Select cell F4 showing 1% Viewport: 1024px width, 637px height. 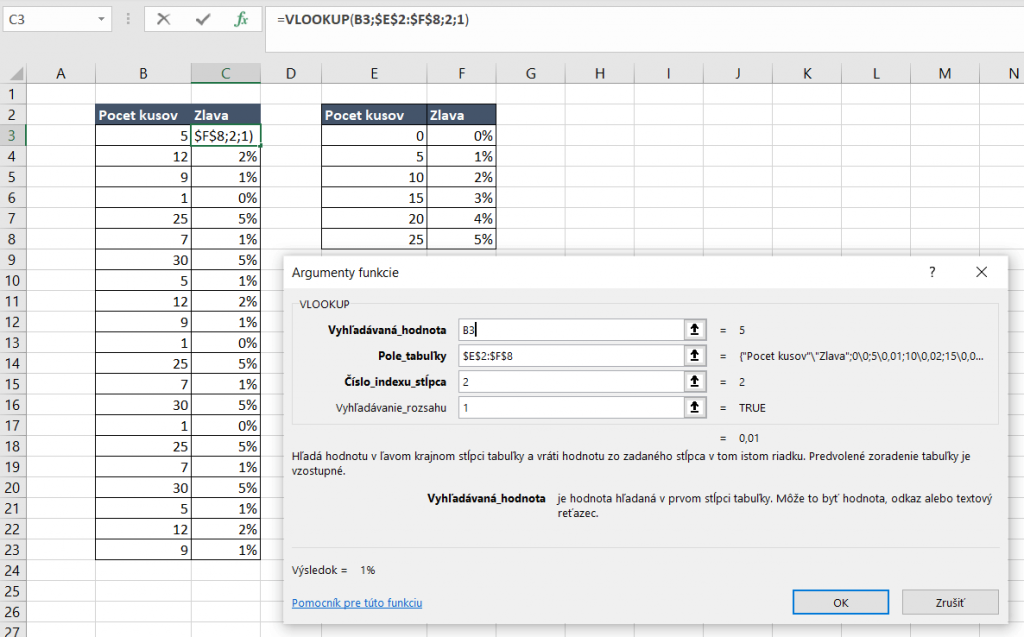pos(462,156)
